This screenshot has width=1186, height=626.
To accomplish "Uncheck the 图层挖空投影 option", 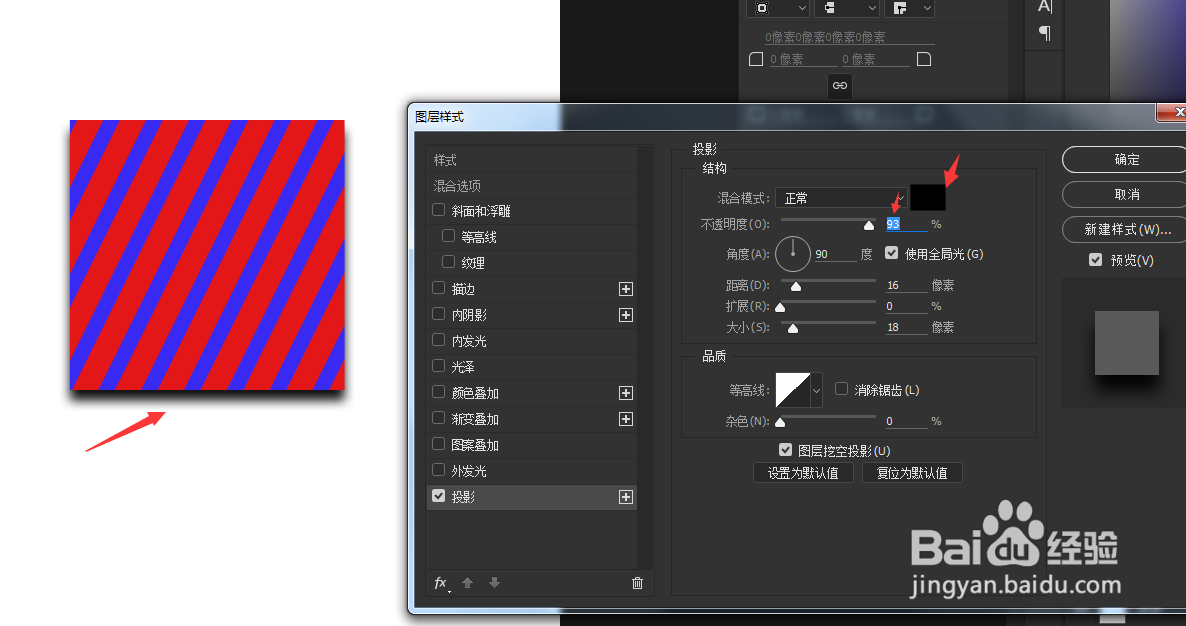I will coord(785,450).
